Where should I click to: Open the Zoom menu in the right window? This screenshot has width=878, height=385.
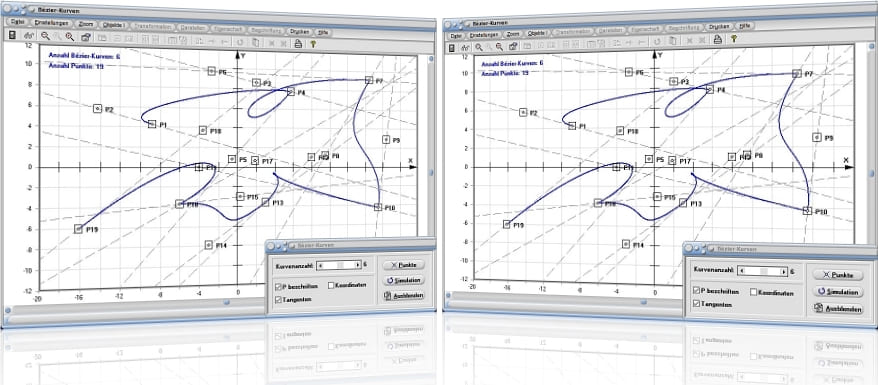(512, 34)
